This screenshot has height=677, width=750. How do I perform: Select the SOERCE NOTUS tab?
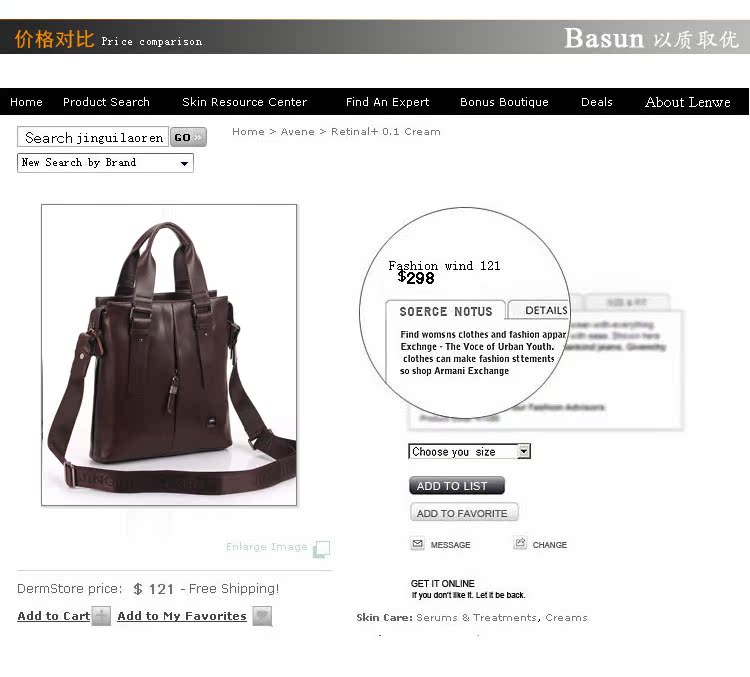[446, 311]
